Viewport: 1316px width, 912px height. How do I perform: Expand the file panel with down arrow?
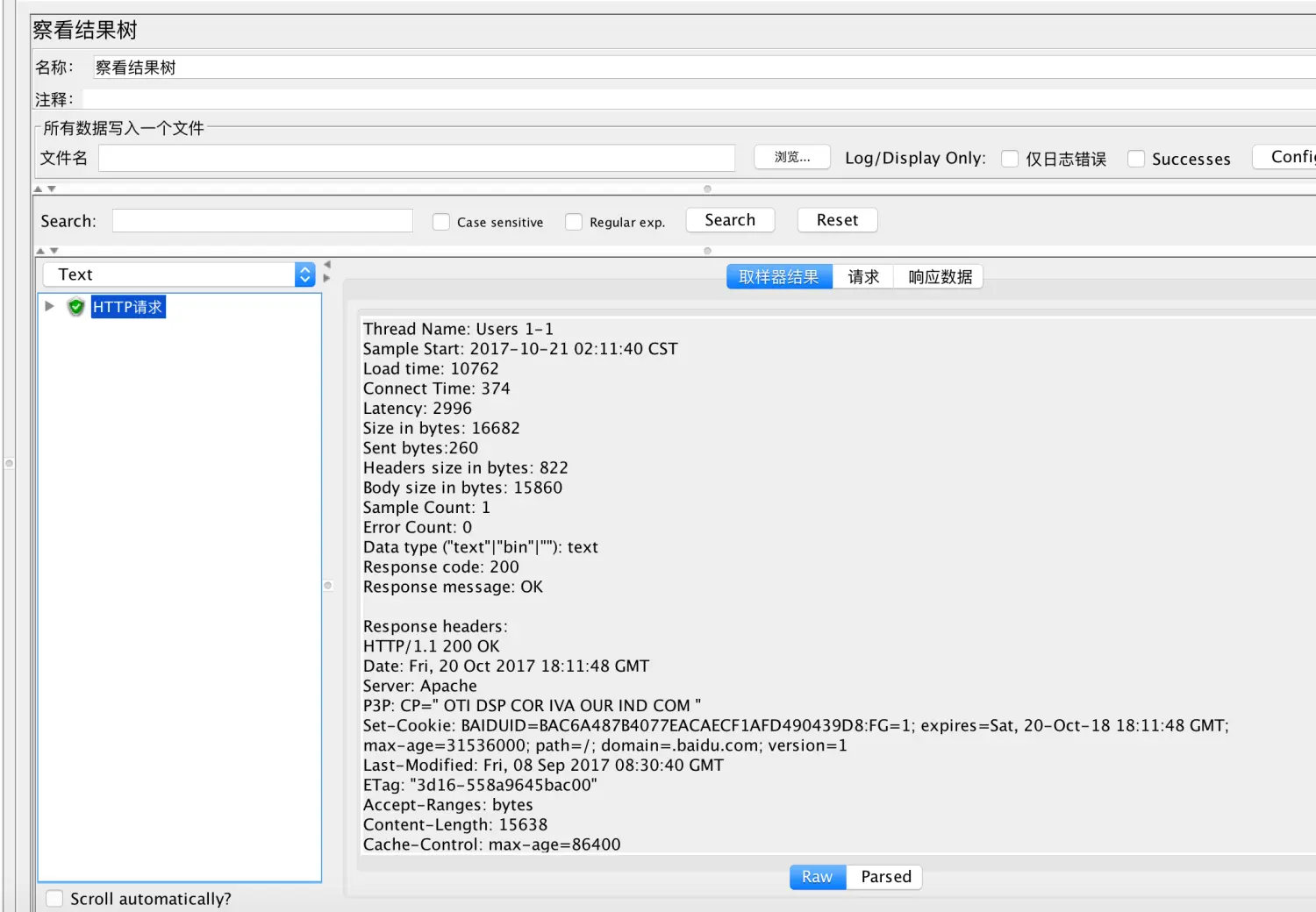(52, 189)
